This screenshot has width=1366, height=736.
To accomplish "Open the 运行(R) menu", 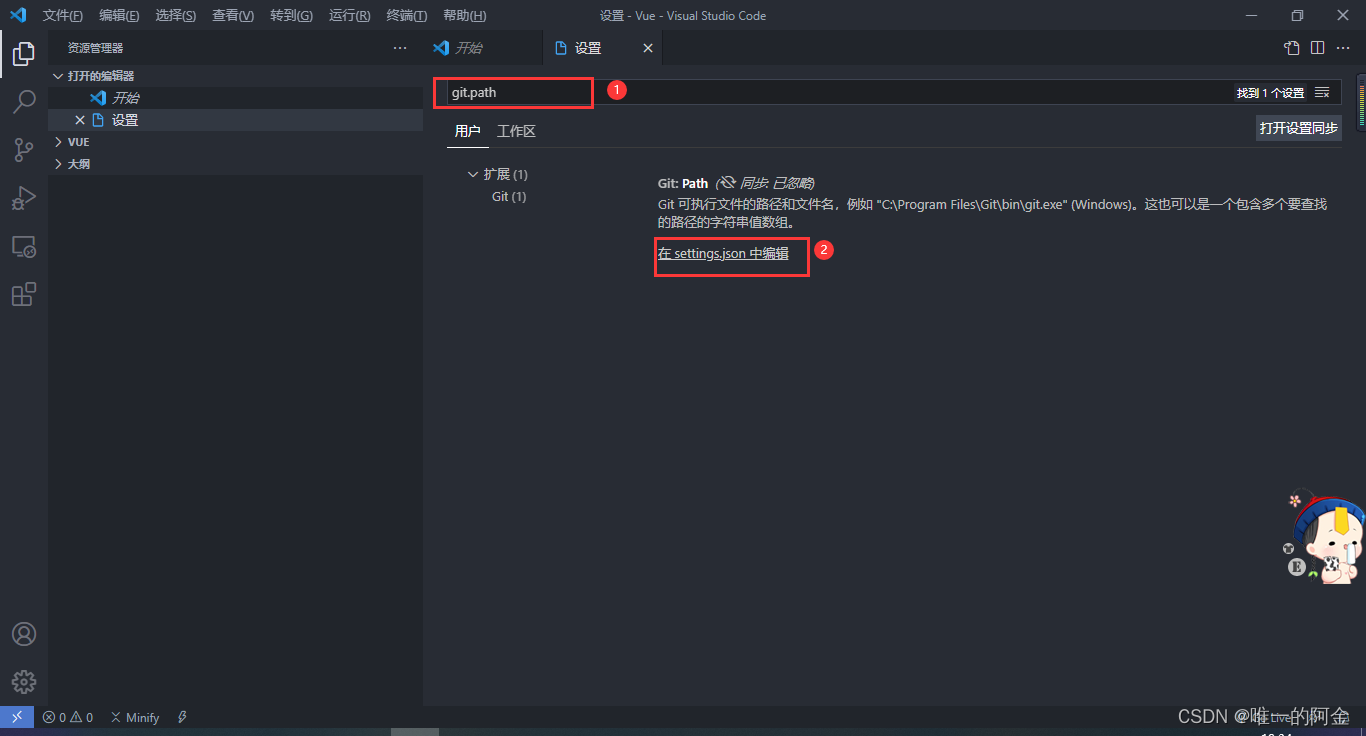I will coord(349,15).
